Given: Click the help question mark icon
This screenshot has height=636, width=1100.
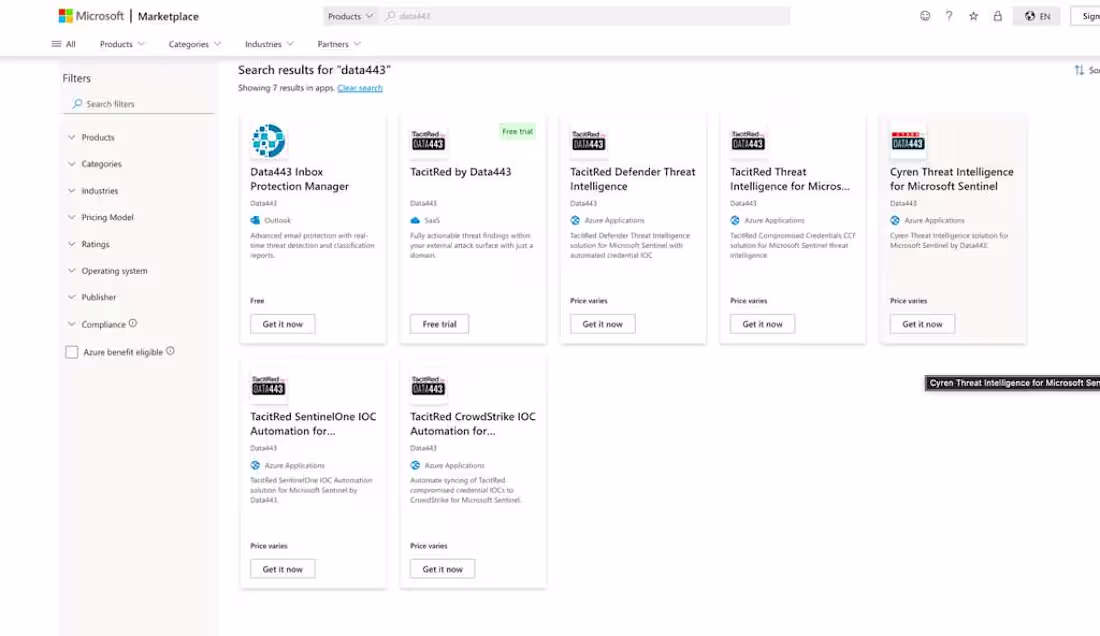Looking at the screenshot, I should click(950, 15).
